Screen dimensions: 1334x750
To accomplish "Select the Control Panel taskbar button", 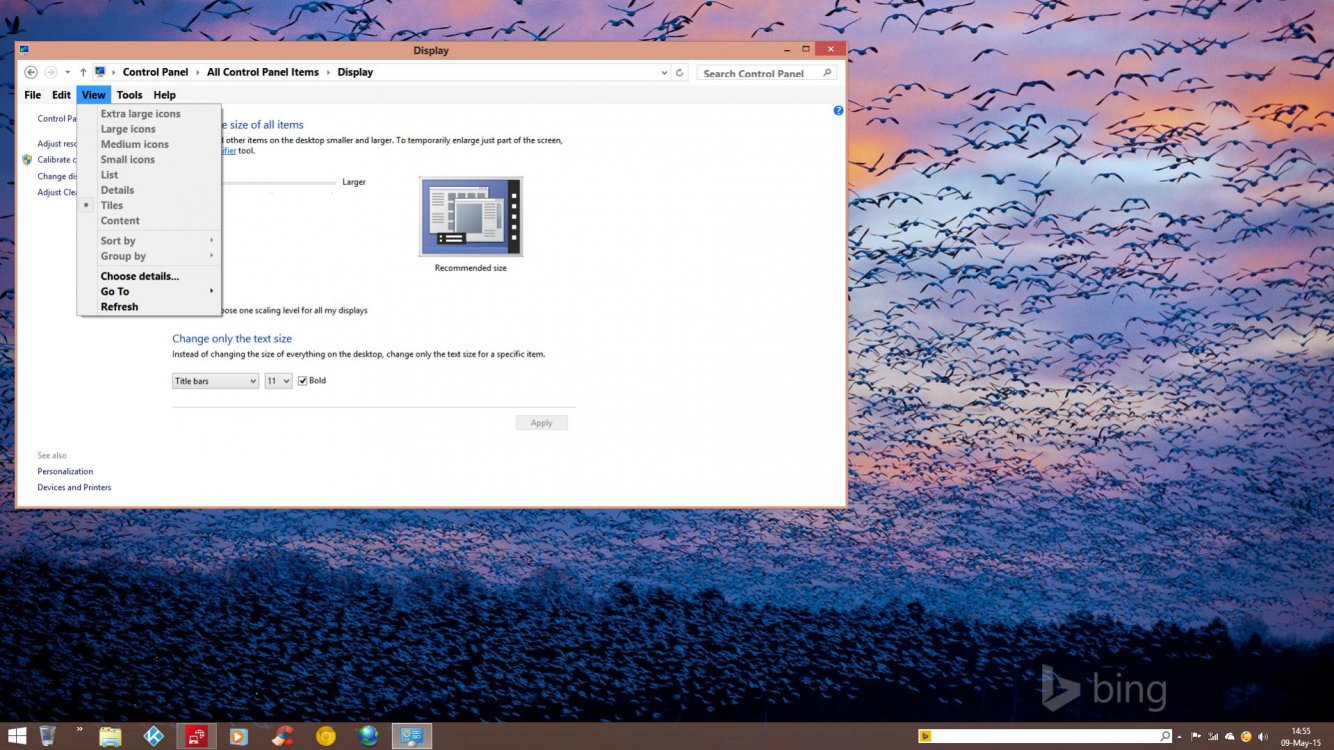I will click(412, 737).
